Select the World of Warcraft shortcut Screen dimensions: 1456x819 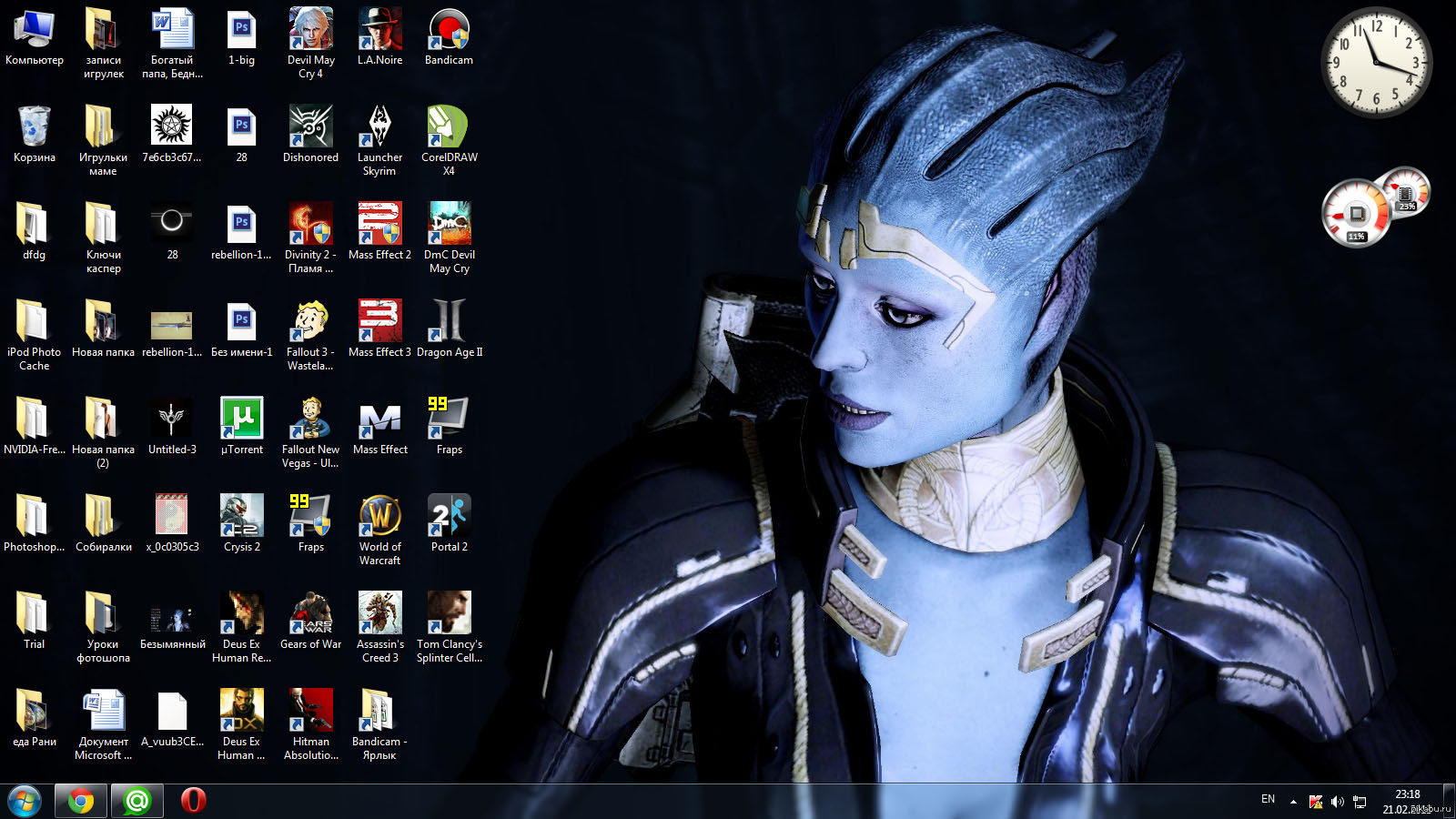pos(380,530)
